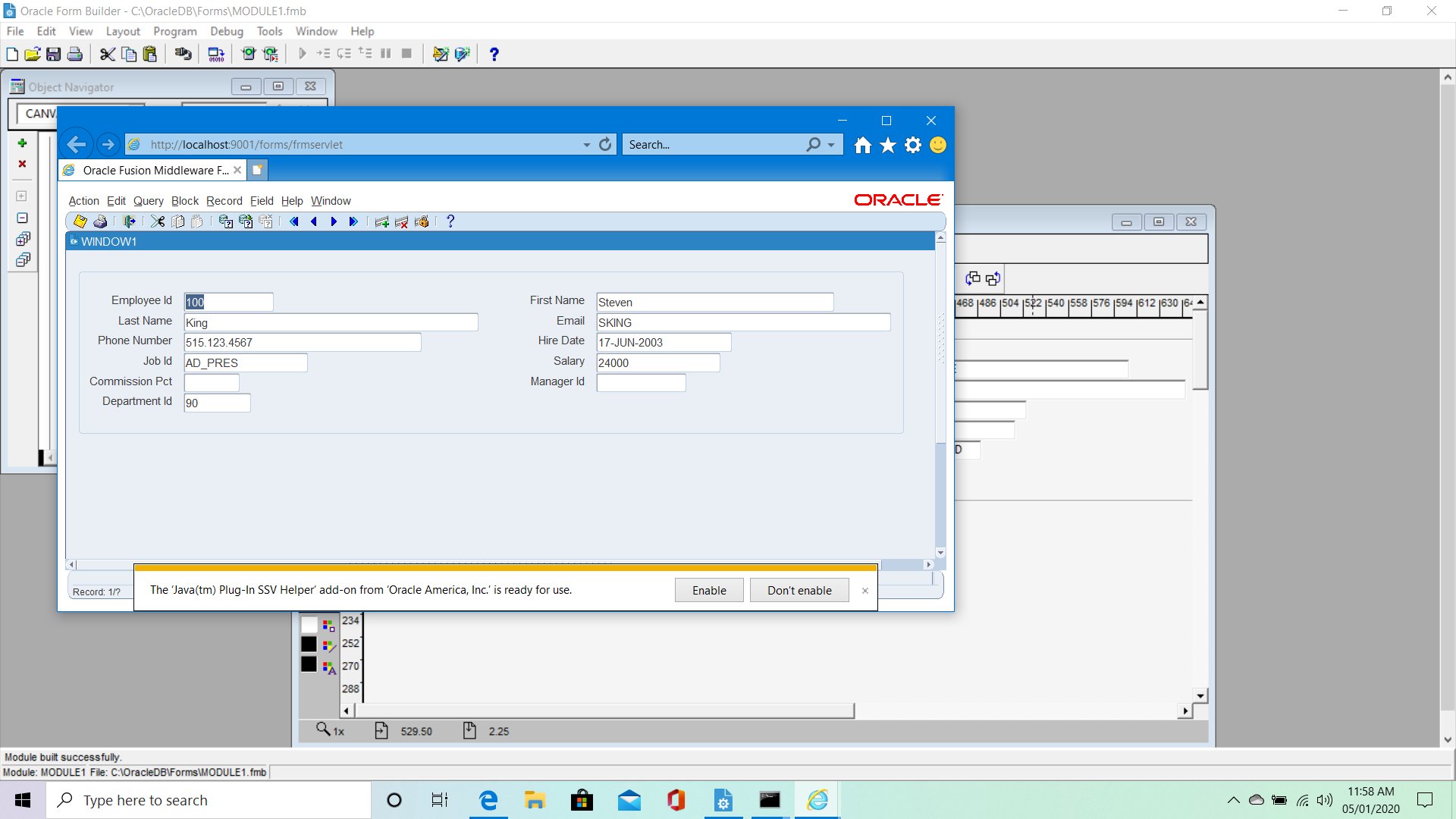1456x819 pixels.
Task: Select the Oracle Fusion Middleware browser tab
Action: [152, 170]
